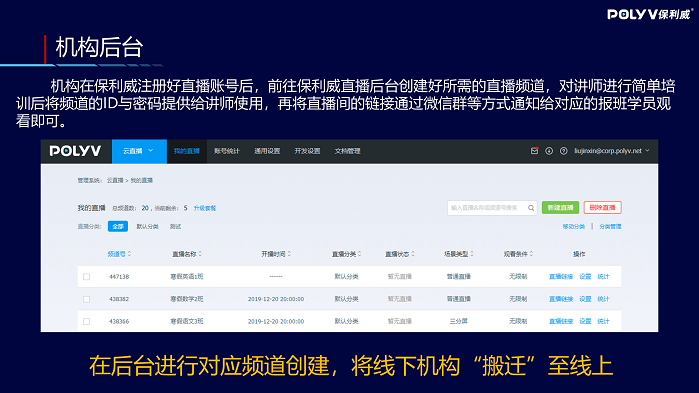Sort by 场景类型 column
The image size is (699, 393).
click(x=459, y=254)
